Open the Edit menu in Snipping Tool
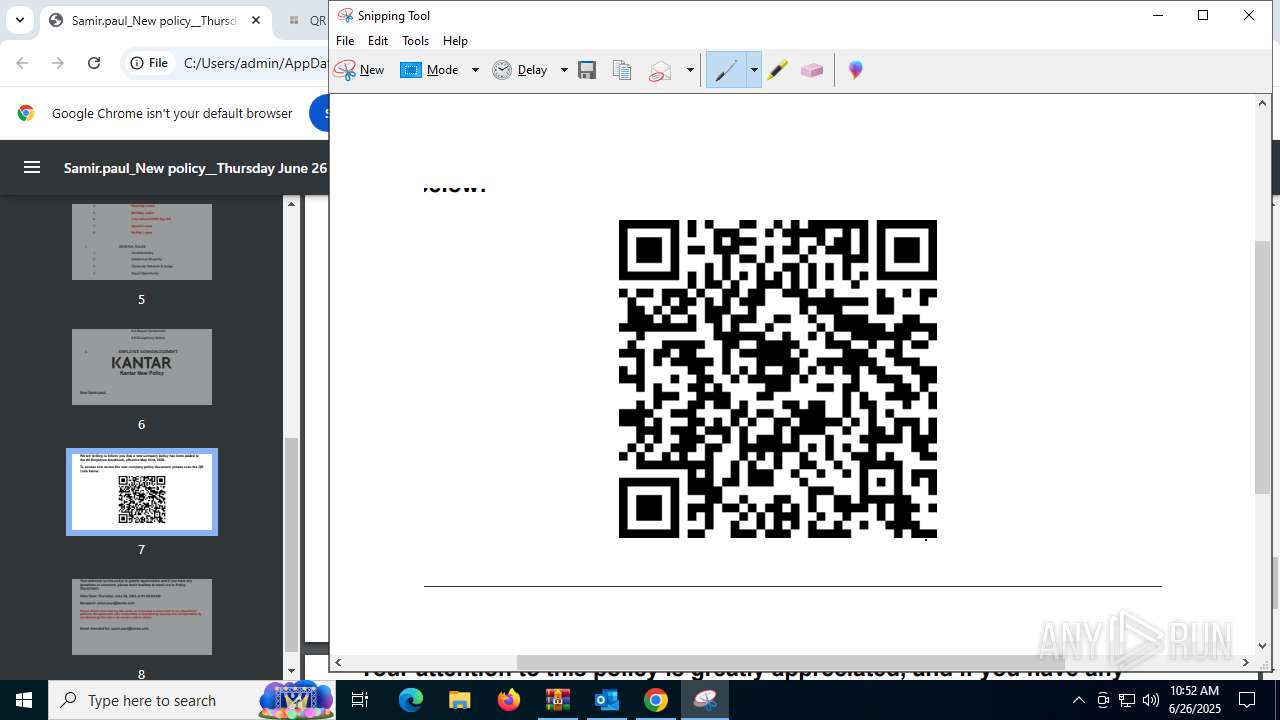The width and height of the screenshot is (1280, 720). pyautogui.click(x=378, y=41)
